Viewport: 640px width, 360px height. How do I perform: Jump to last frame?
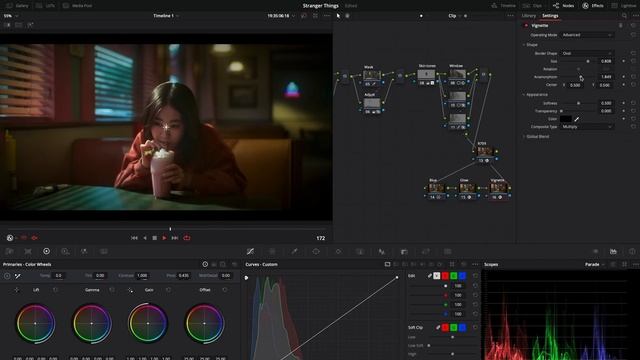pos(175,238)
